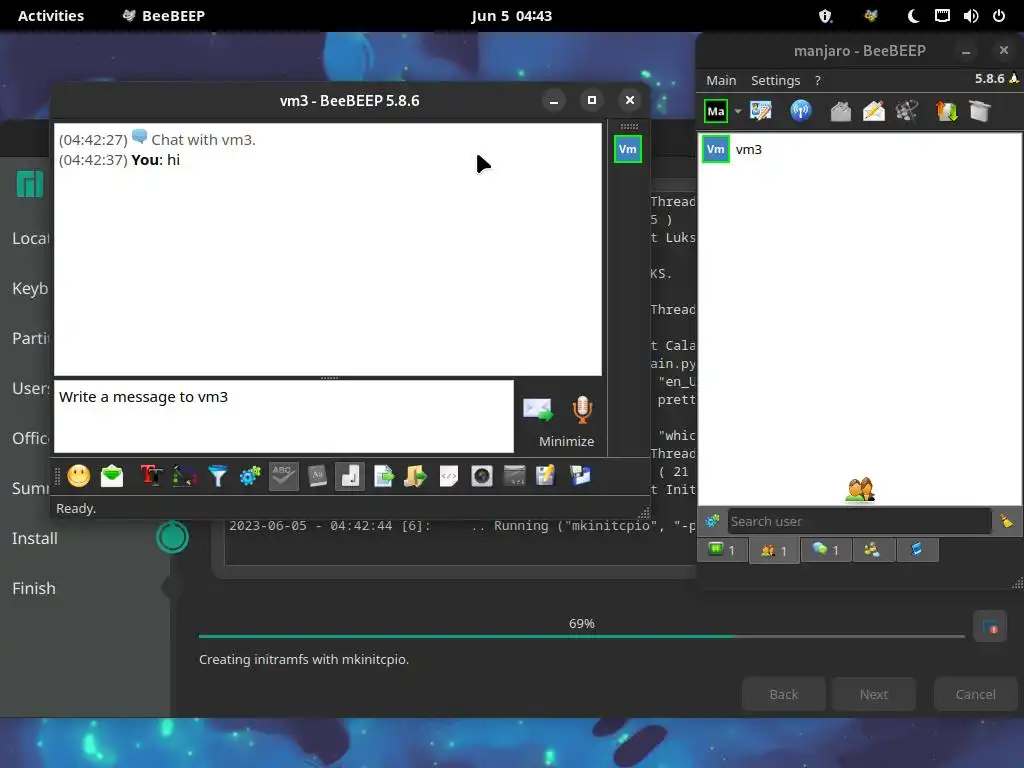Click the BeeBEEP version warning icon
This screenshot has height=768, width=1024.
pyautogui.click(x=1014, y=78)
